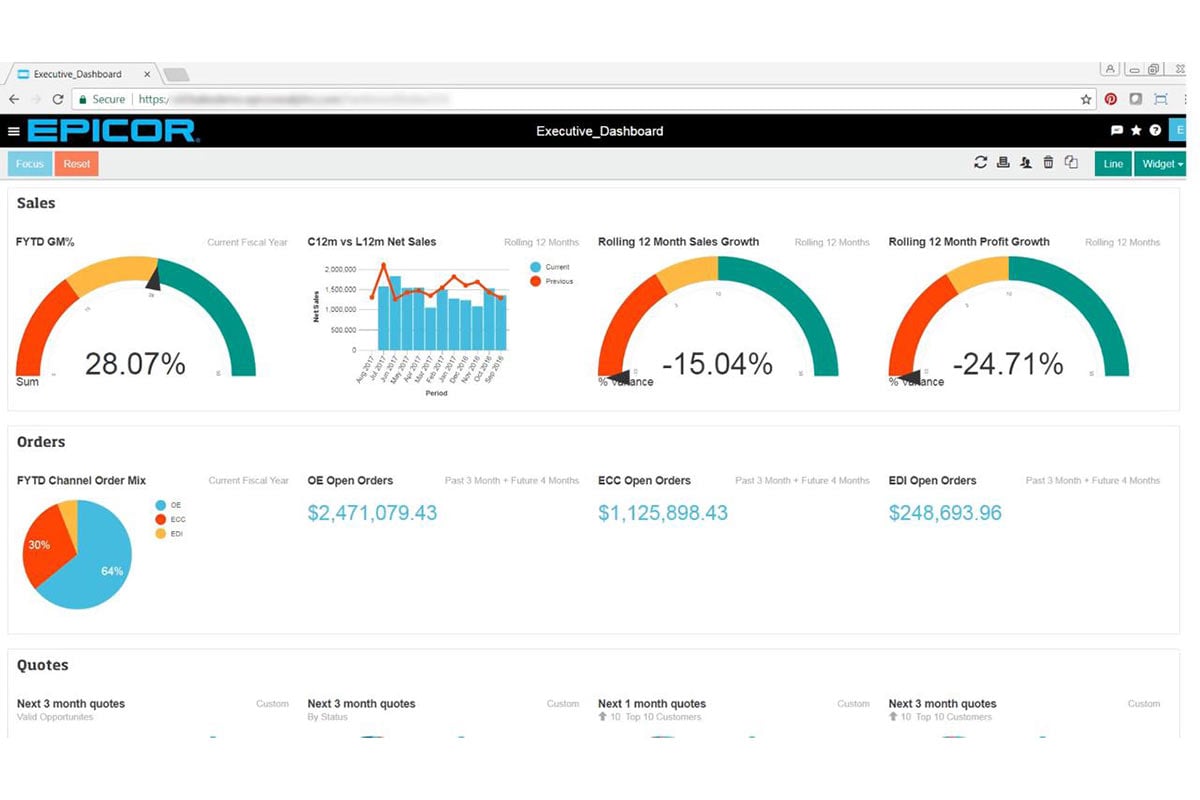Image resolution: width=1200 pixels, height=800 pixels.
Task: Select the Executive_Dashboard browser tab
Action: tap(78, 74)
